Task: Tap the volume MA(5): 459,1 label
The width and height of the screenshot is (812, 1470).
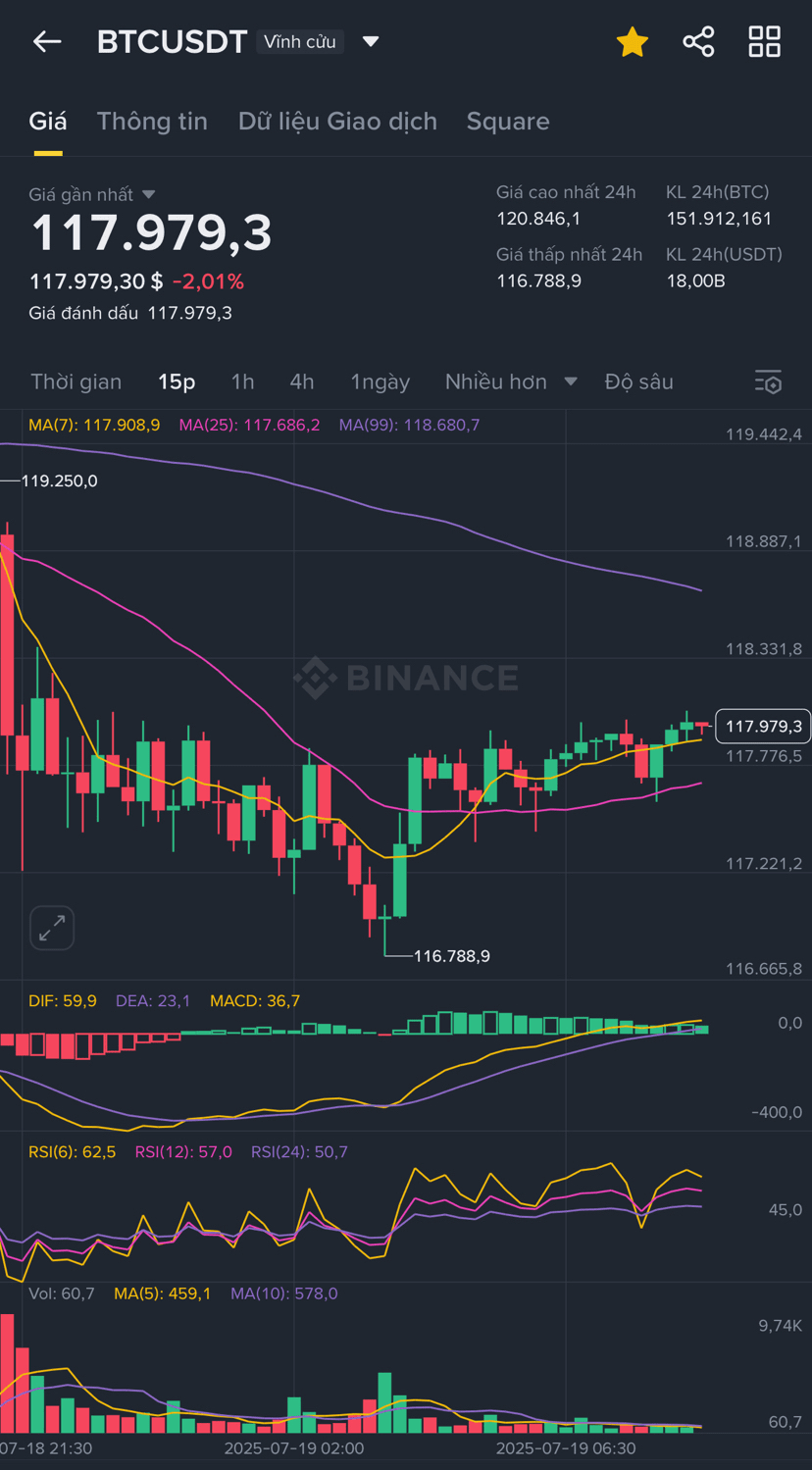Action: click(163, 1293)
